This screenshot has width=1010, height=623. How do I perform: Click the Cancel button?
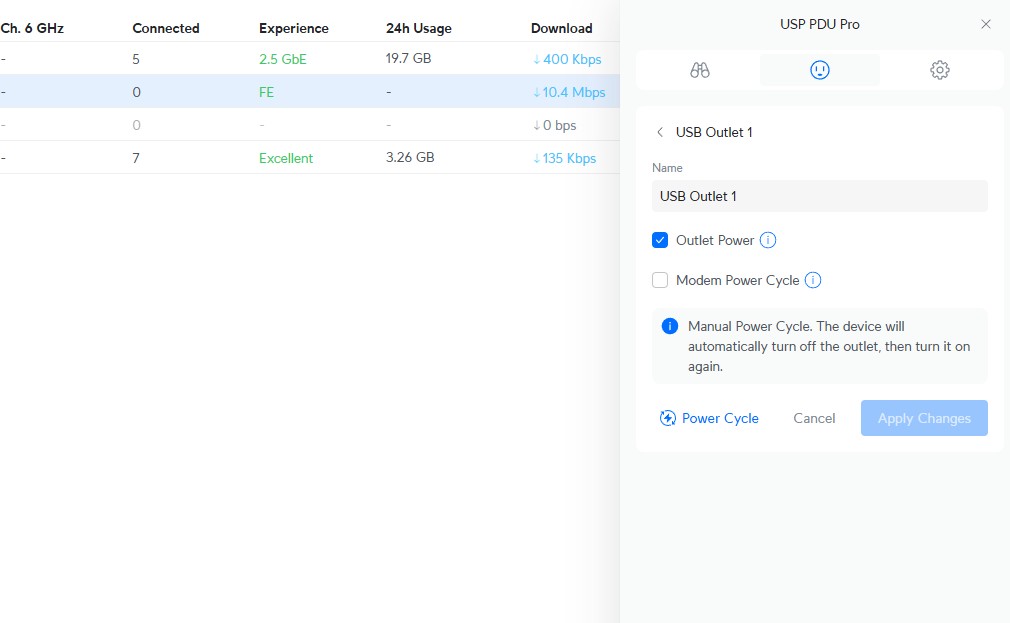coord(814,418)
